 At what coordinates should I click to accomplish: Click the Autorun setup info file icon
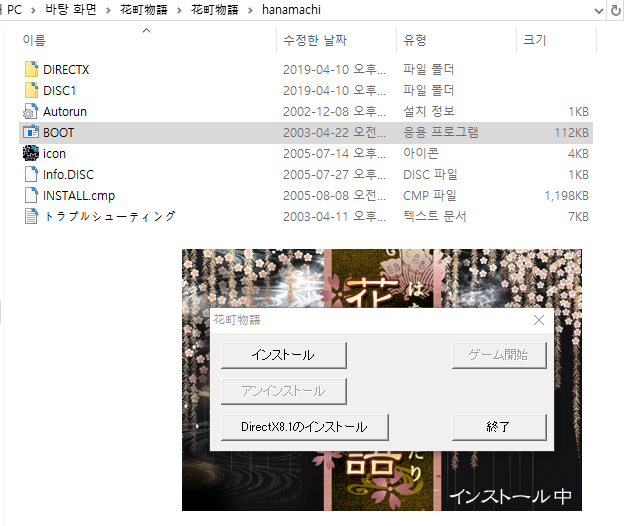click(x=31, y=111)
